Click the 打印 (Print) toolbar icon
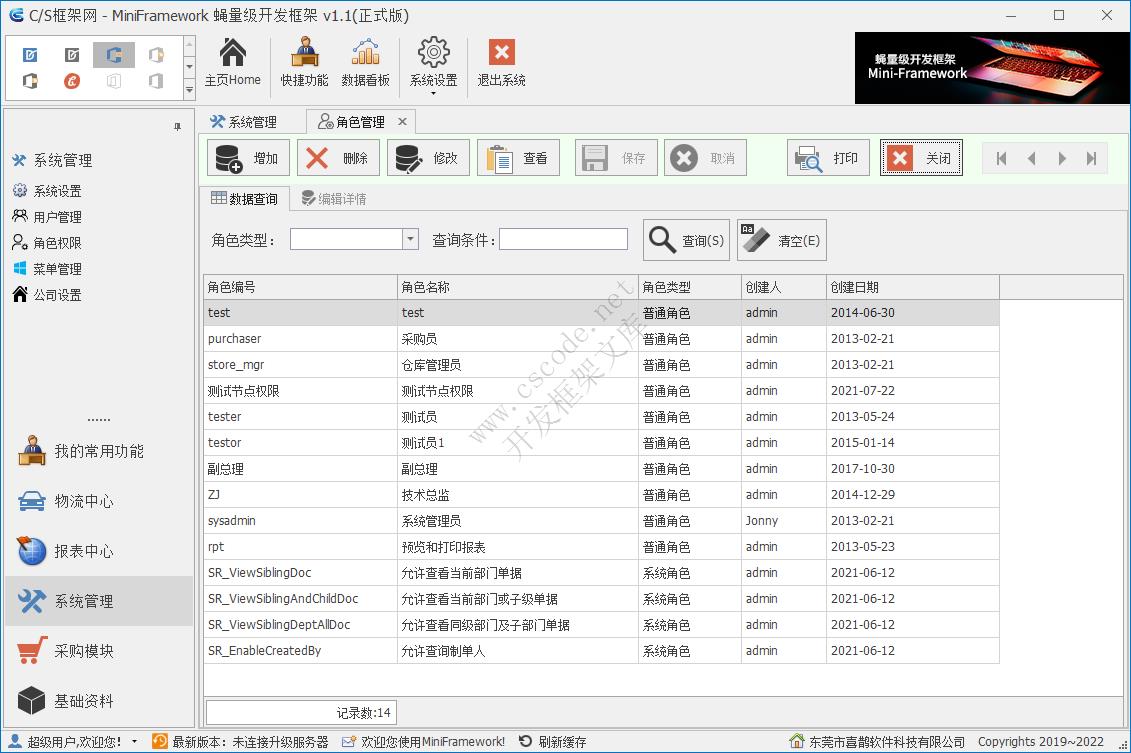The height and width of the screenshot is (753, 1131). coord(828,157)
